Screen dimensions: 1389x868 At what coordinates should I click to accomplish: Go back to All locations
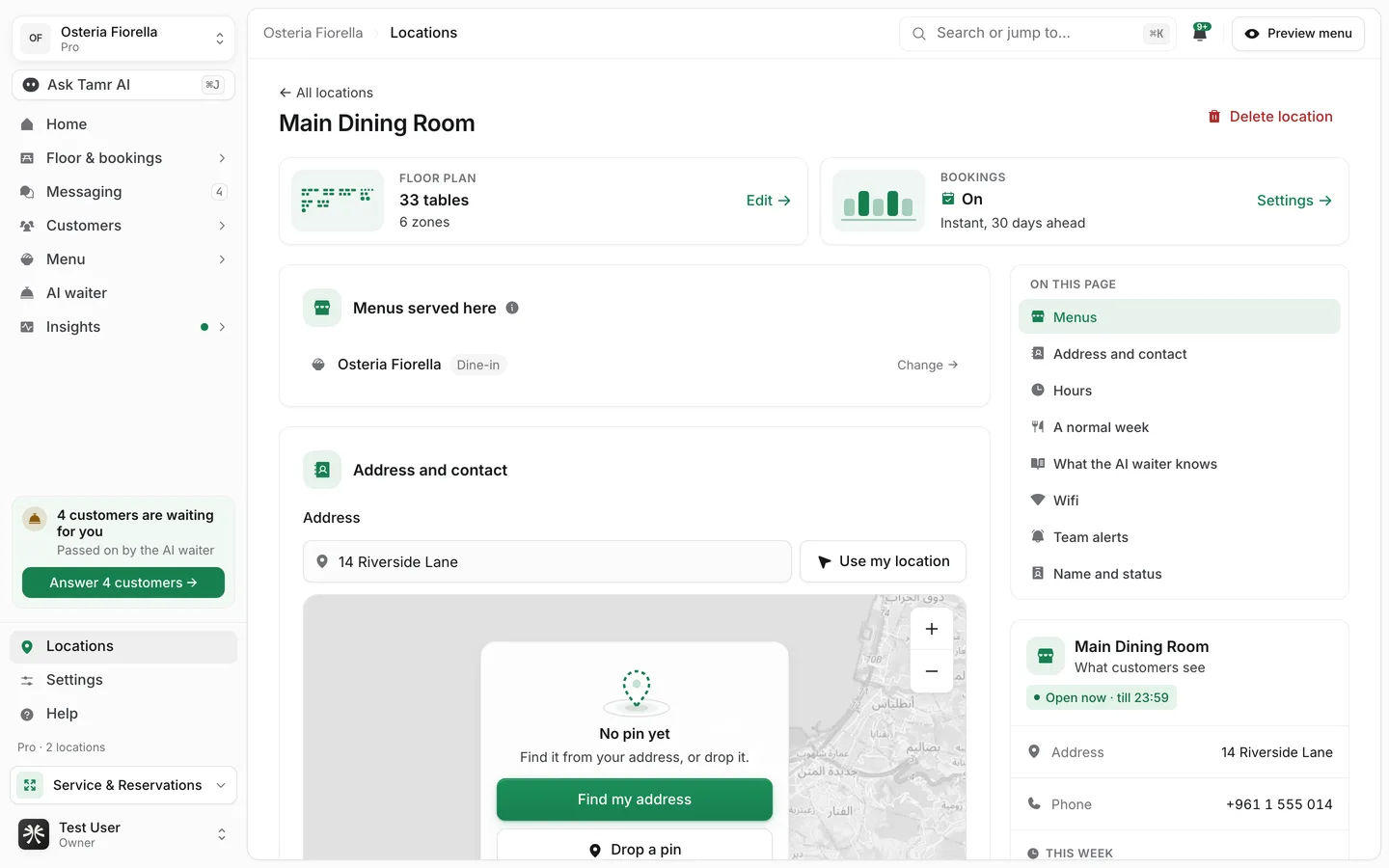click(x=326, y=93)
